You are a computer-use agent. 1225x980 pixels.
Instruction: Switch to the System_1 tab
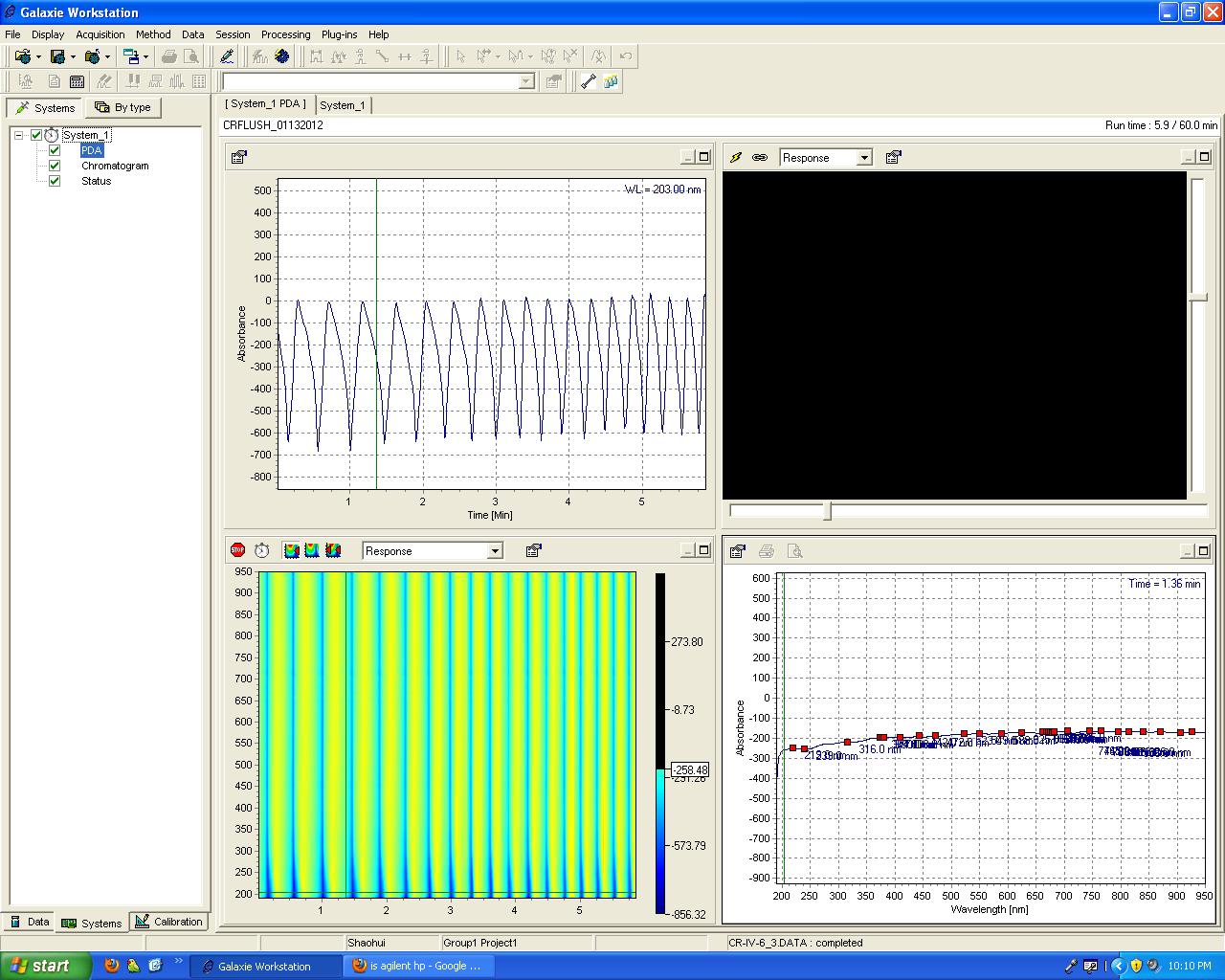343,105
